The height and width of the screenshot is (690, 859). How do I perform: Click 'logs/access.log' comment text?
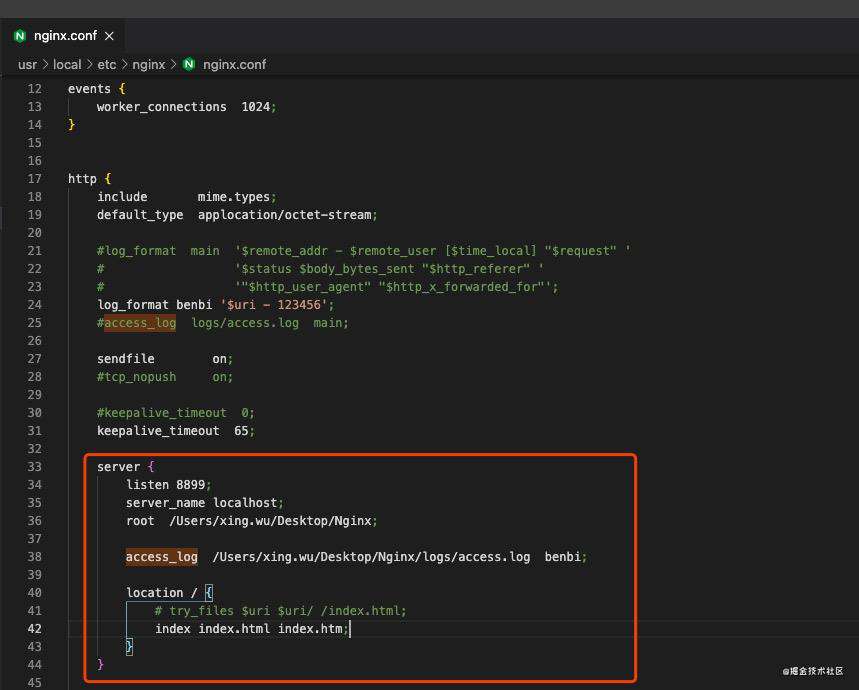point(245,323)
